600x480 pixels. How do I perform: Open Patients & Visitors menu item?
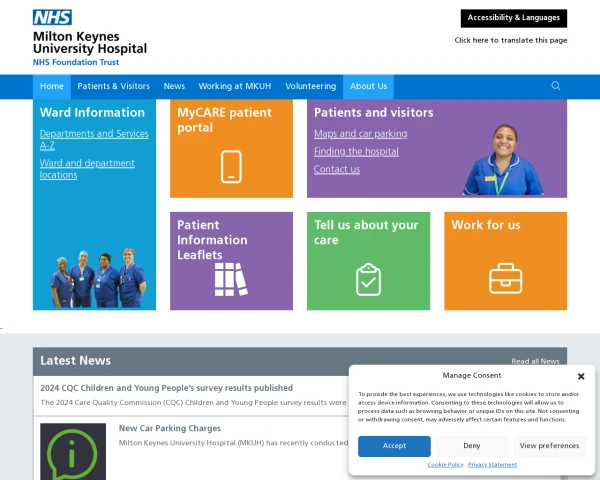pos(113,87)
